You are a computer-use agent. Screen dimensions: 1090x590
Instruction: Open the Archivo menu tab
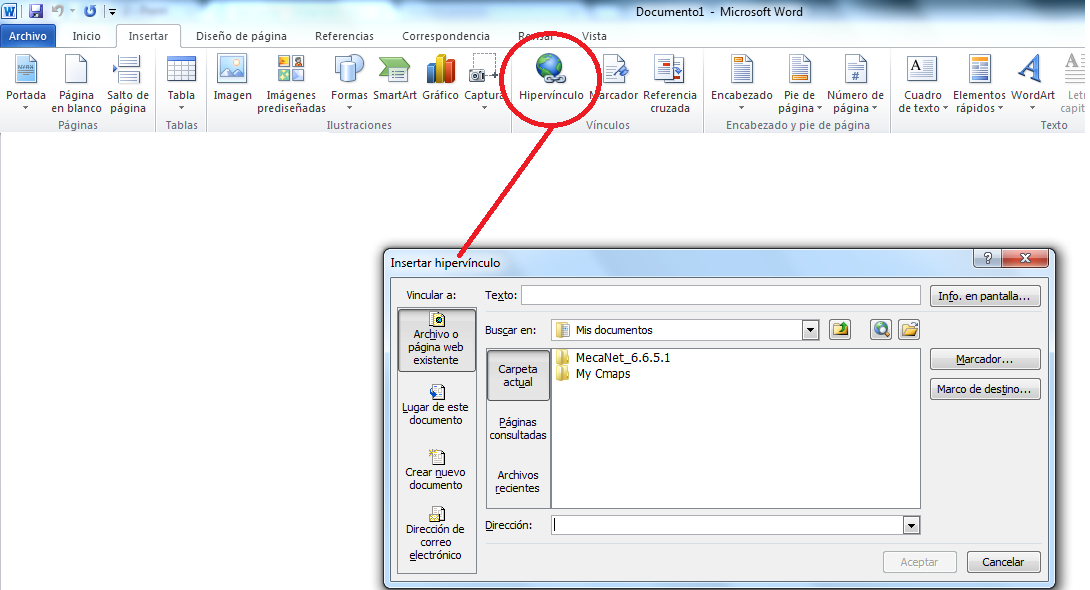(x=28, y=36)
